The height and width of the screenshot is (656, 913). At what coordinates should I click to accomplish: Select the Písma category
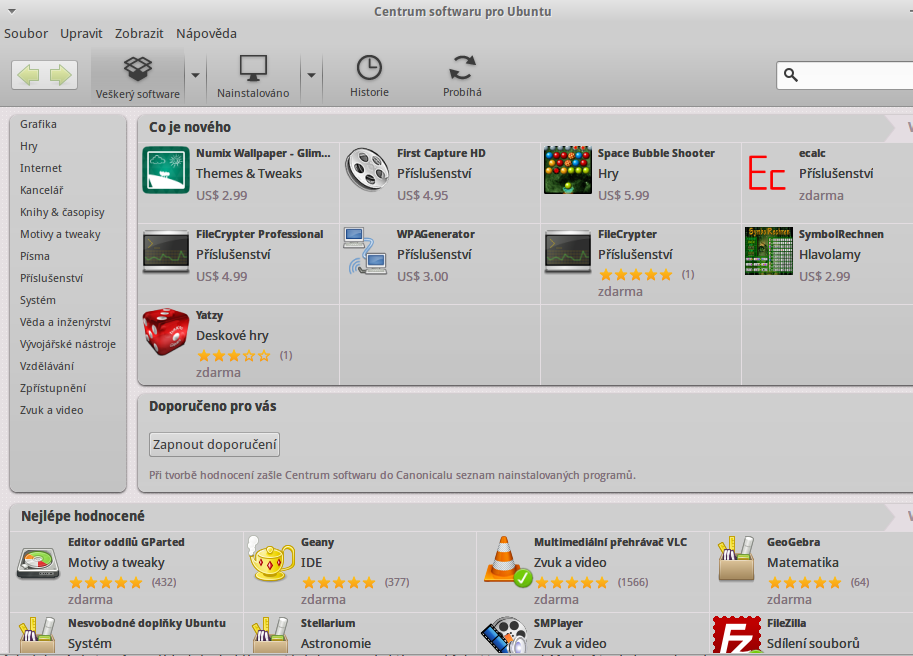[x=35, y=256]
